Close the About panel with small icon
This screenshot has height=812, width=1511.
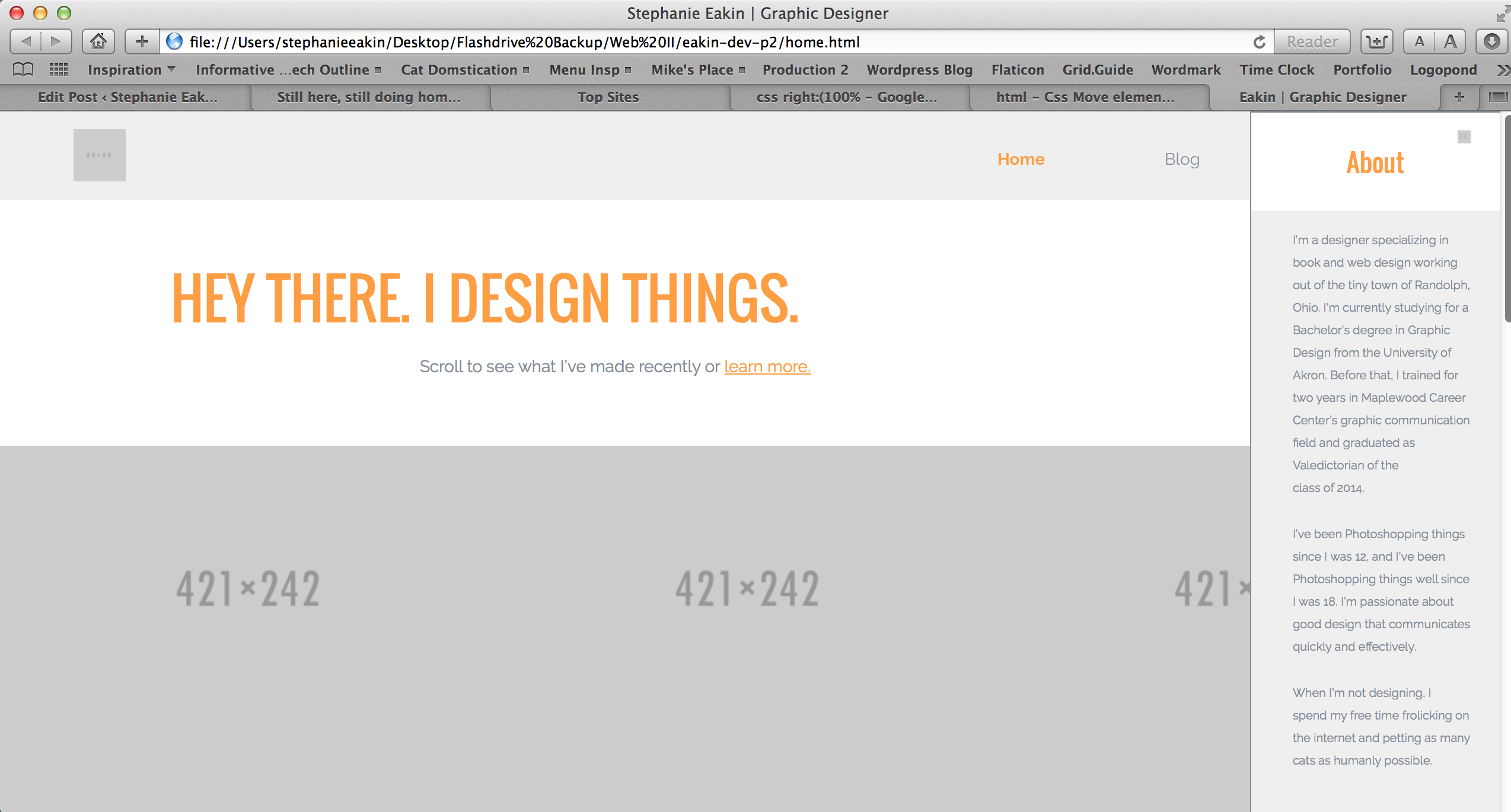pos(1464,137)
